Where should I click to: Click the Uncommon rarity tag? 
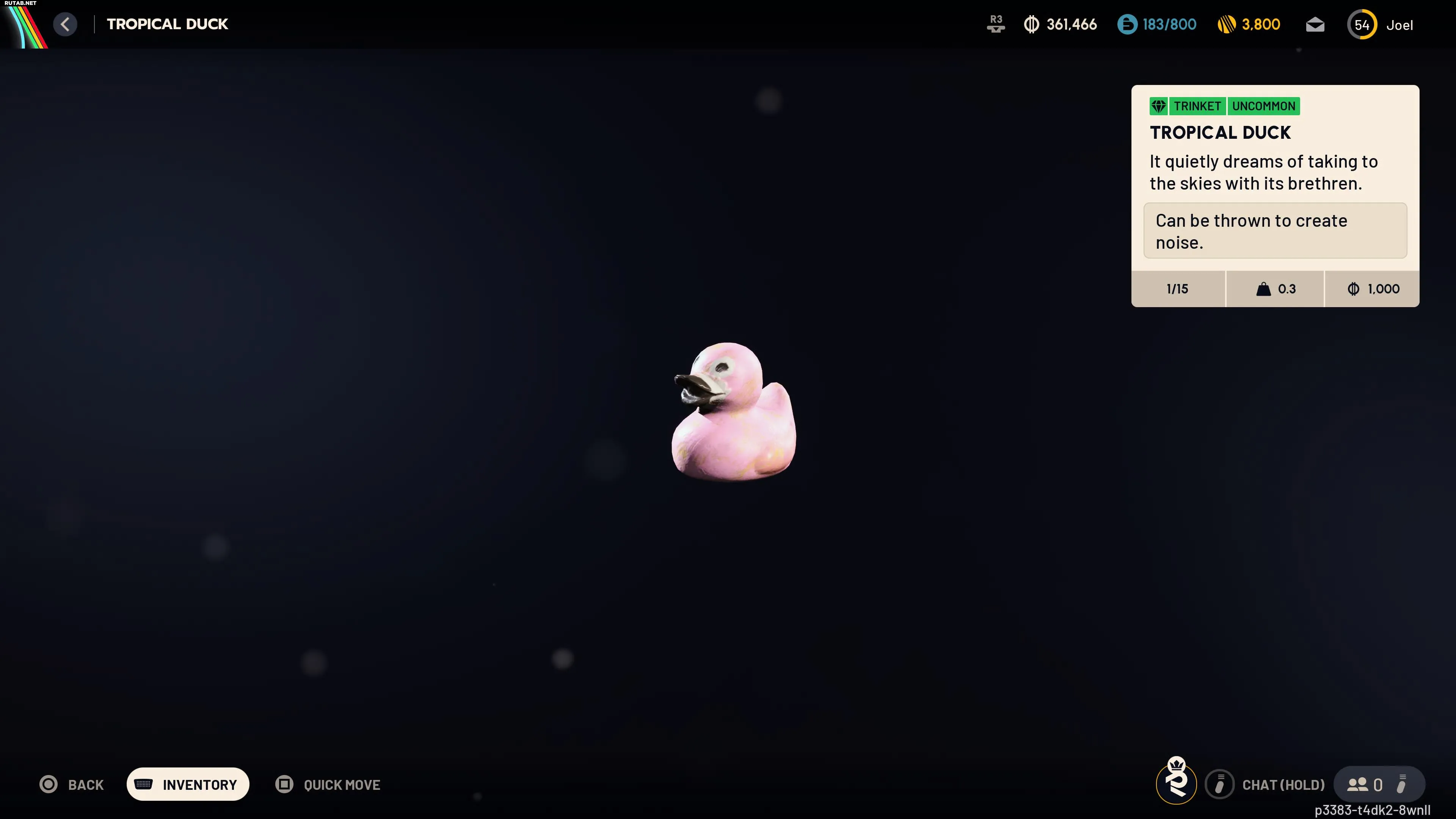pos(1263,106)
